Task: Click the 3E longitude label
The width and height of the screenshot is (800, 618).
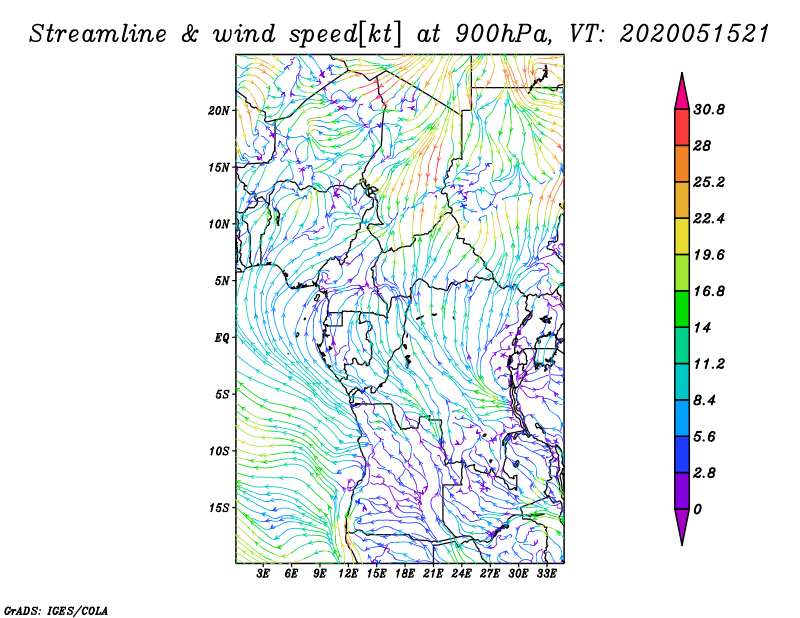Action: tap(263, 574)
